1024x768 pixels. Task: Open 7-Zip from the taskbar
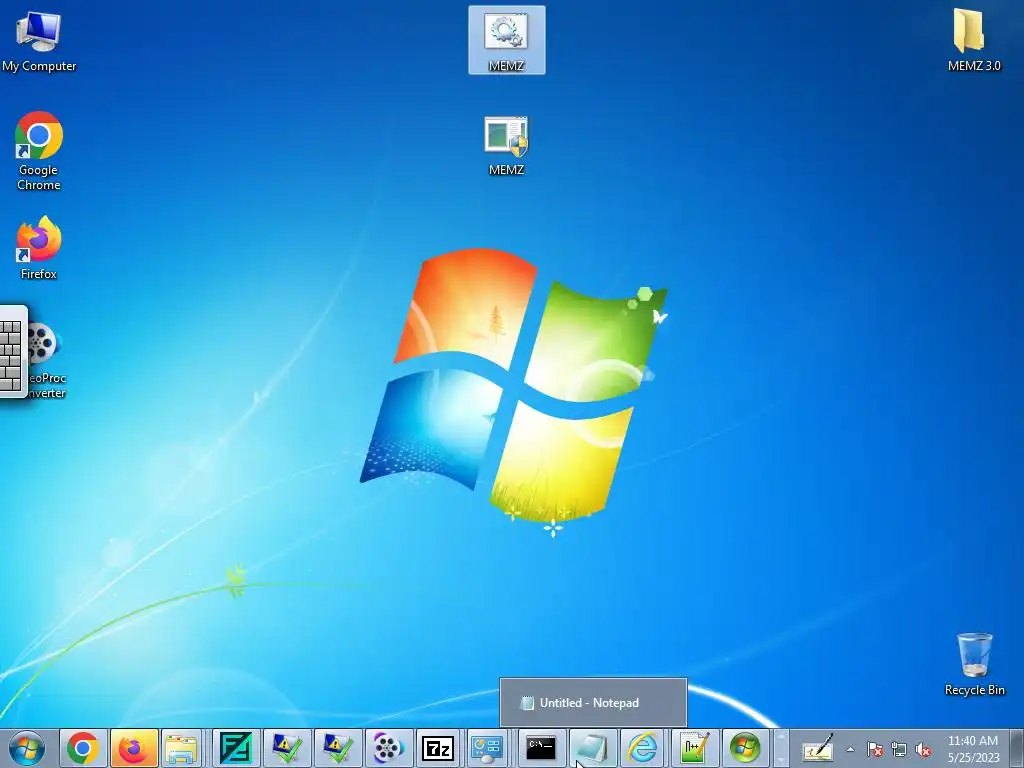click(x=438, y=748)
